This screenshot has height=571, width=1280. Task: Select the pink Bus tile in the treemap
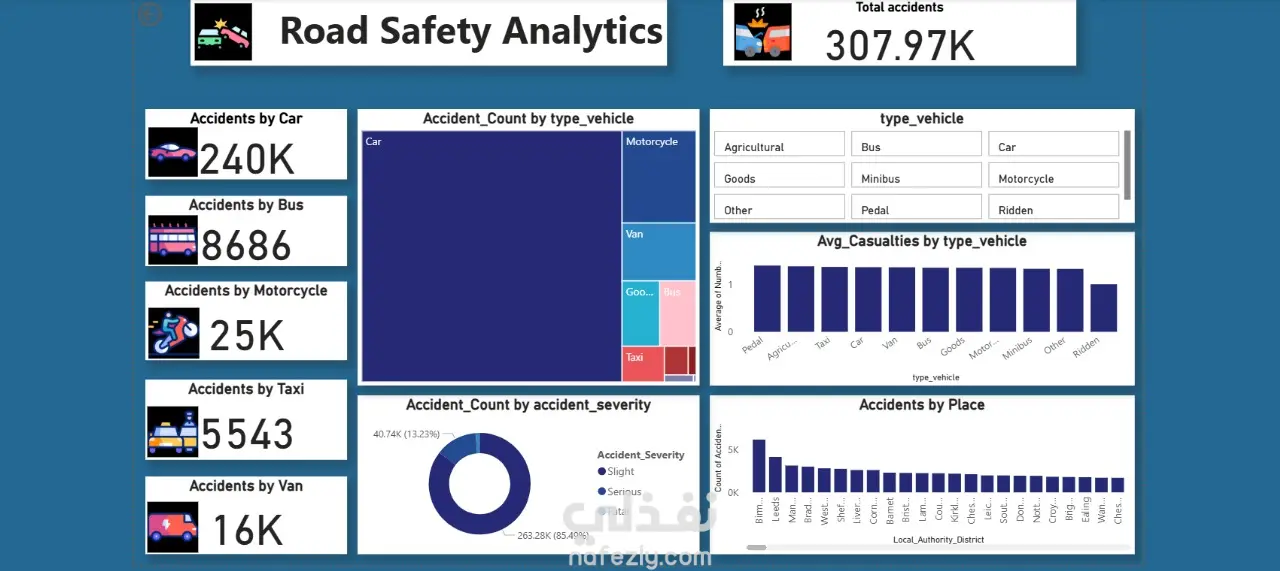tap(678, 313)
